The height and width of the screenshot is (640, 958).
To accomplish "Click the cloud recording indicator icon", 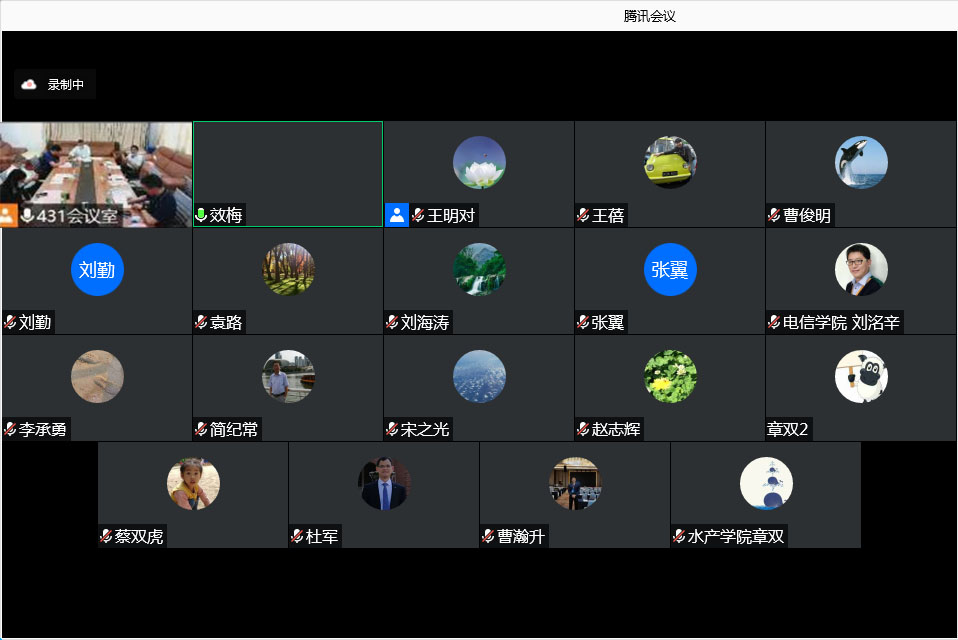I will click(29, 85).
